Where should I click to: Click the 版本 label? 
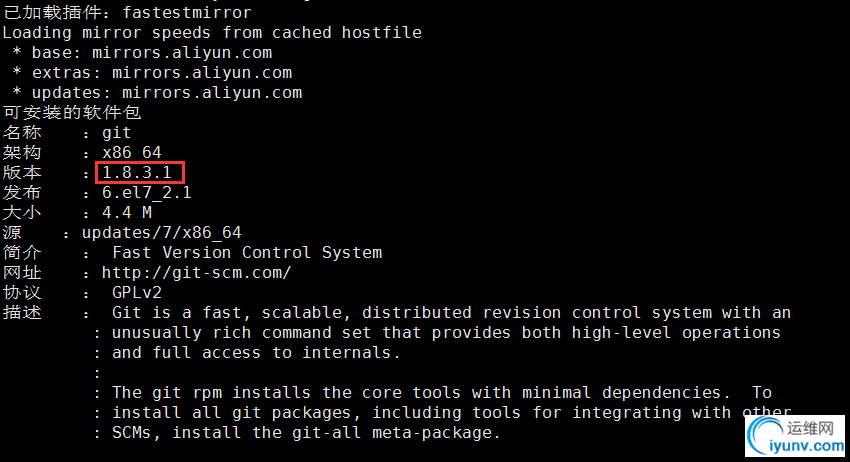click(22, 172)
